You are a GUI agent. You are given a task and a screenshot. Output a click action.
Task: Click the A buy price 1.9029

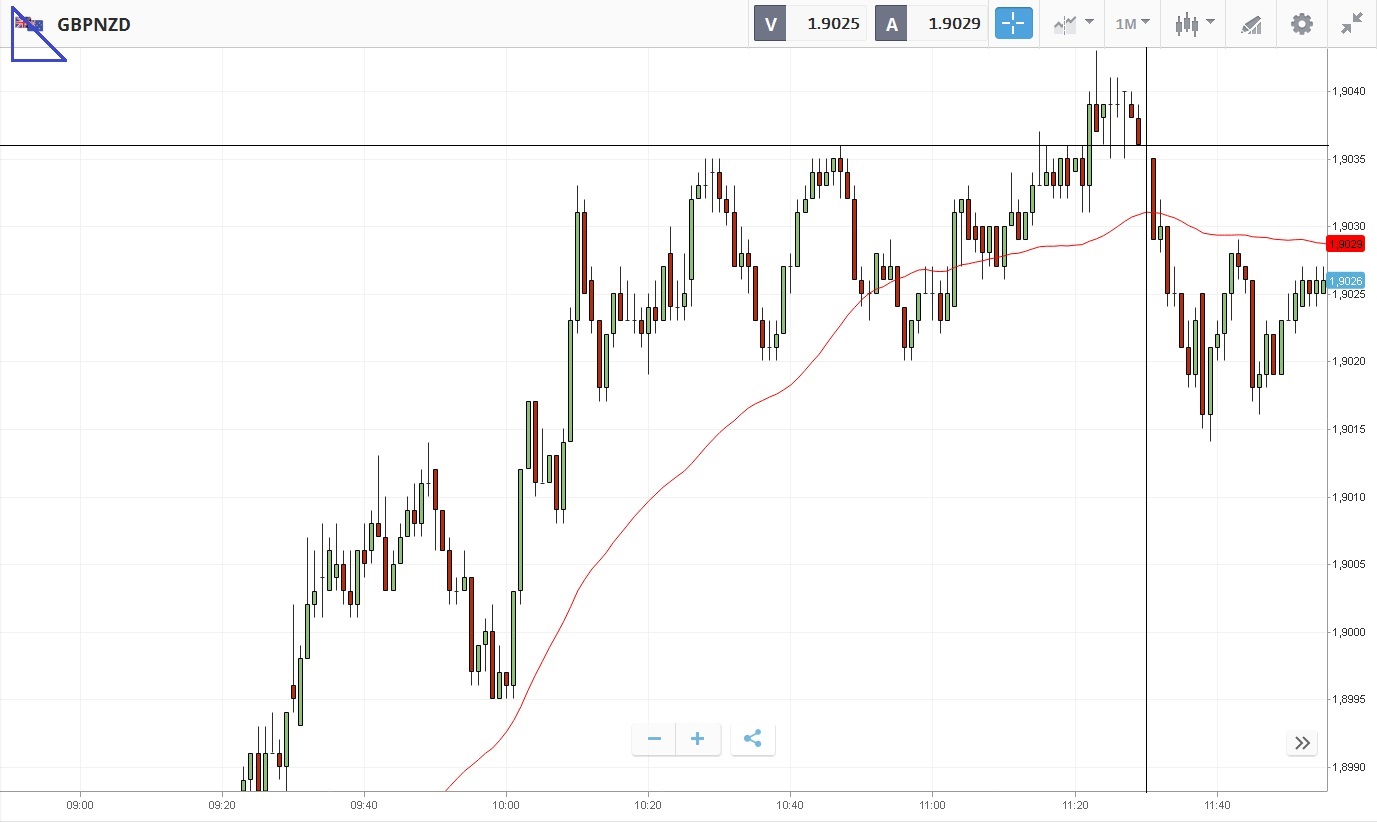pyautogui.click(x=954, y=23)
